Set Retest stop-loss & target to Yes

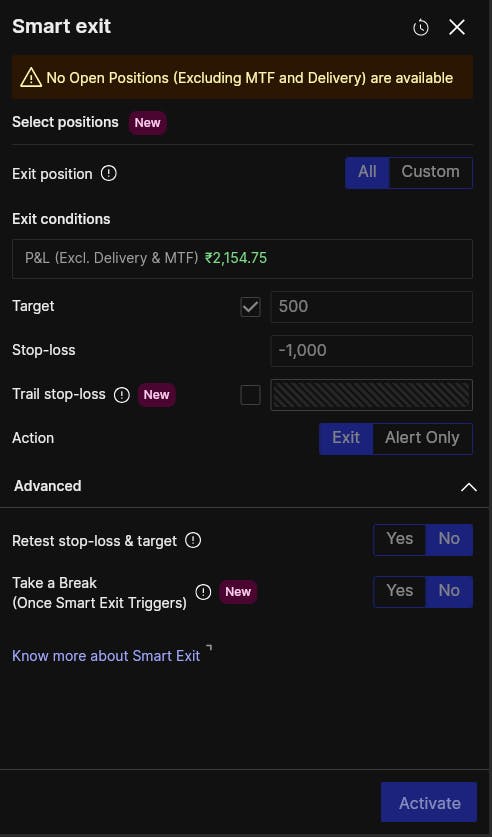click(400, 539)
